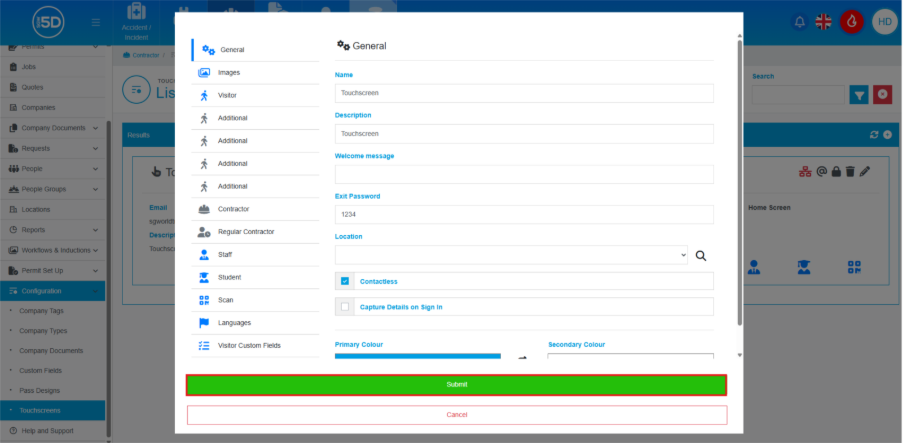Expand Permit Set Up menu
This screenshot has height=444, width=903.
pos(53,271)
